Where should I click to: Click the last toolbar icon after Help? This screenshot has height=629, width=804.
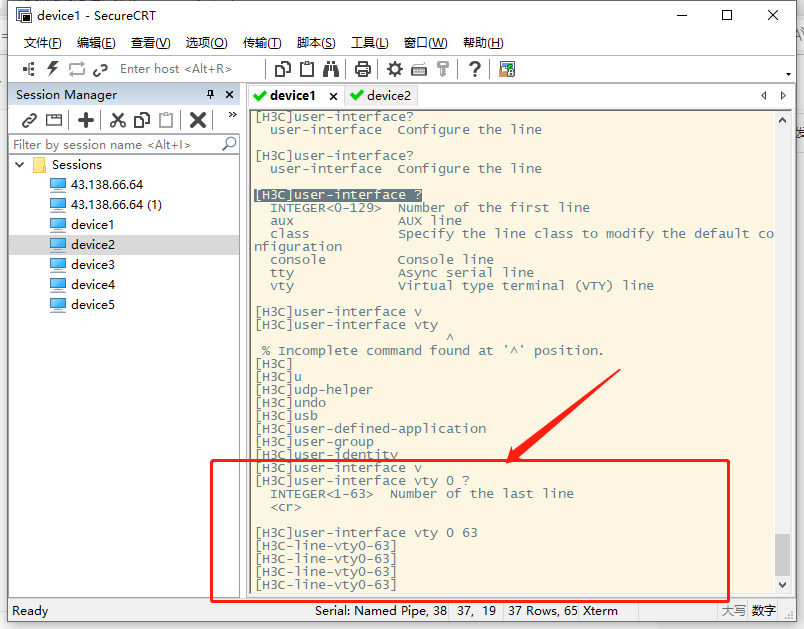coord(507,69)
